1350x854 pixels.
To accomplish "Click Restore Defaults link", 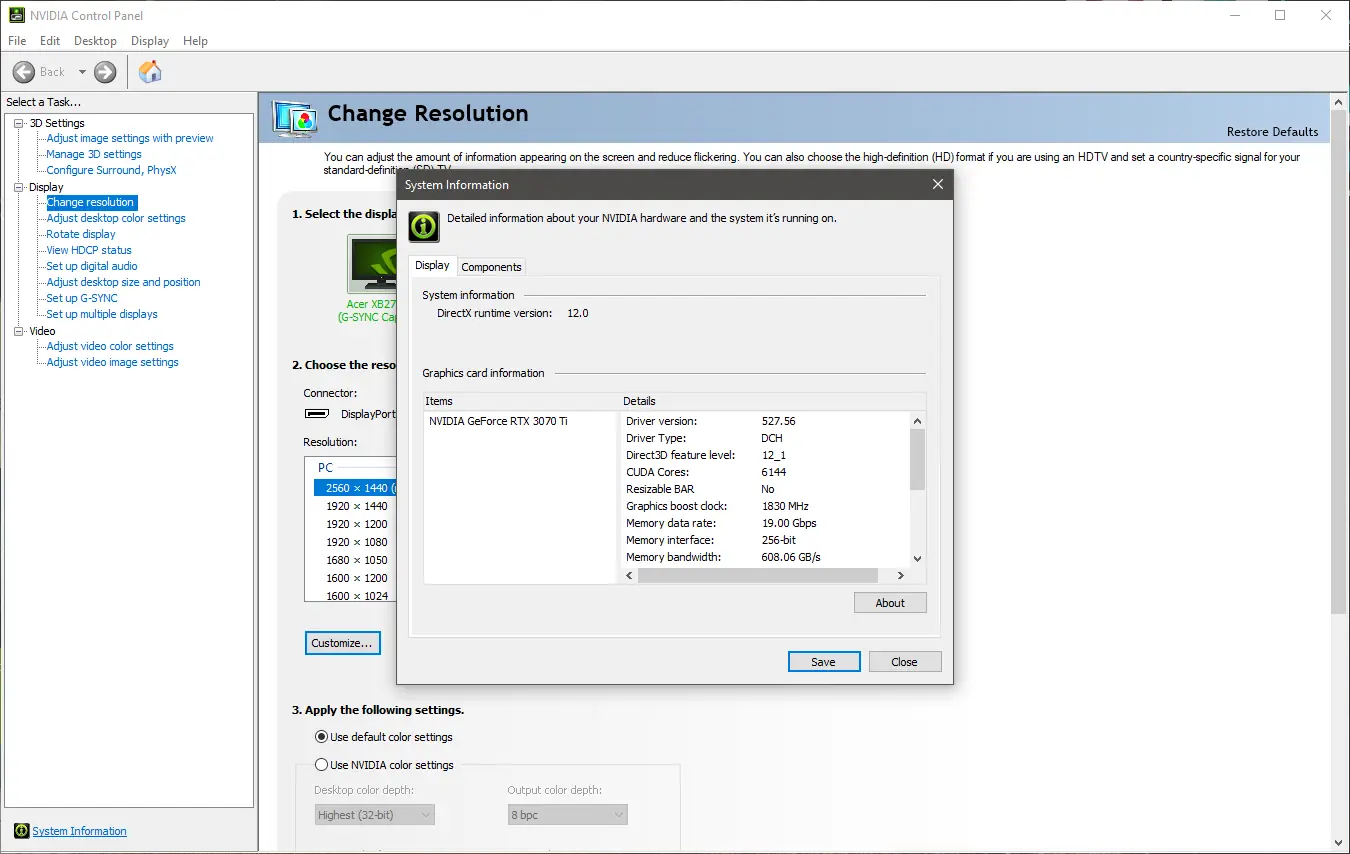I will (1272, 132).
